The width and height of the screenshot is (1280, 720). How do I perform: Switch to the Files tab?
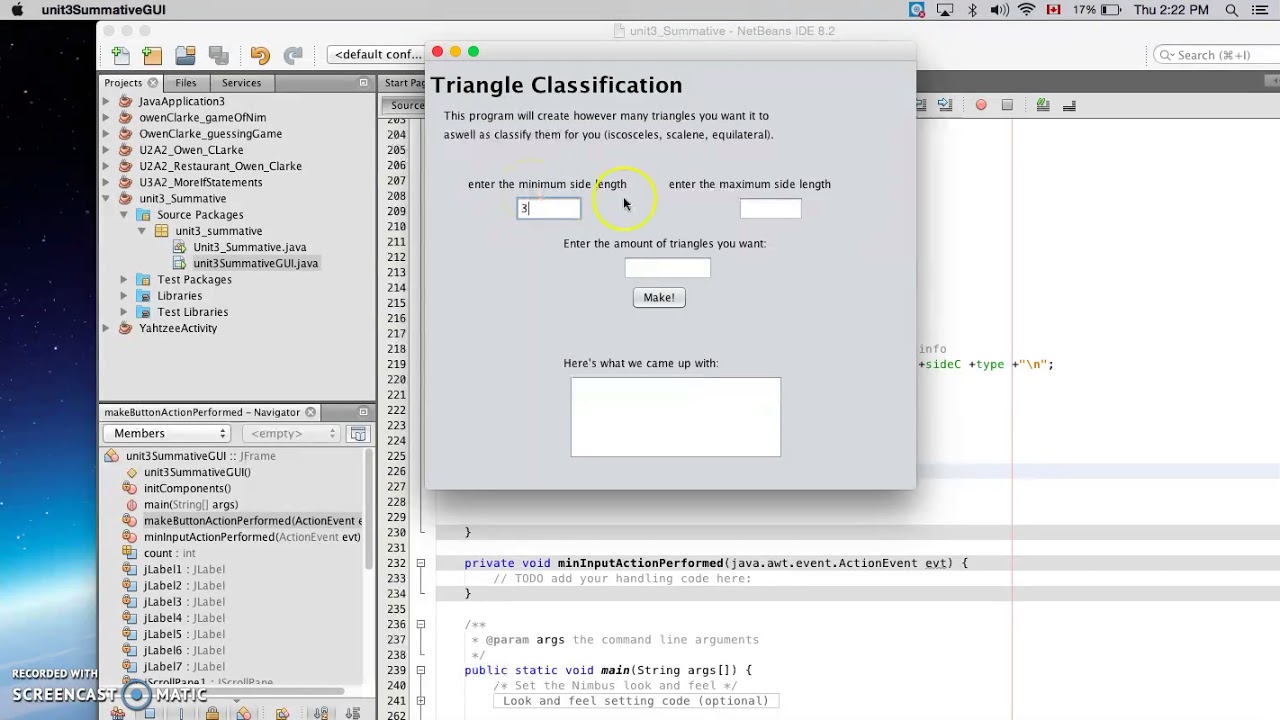(186, 83)
